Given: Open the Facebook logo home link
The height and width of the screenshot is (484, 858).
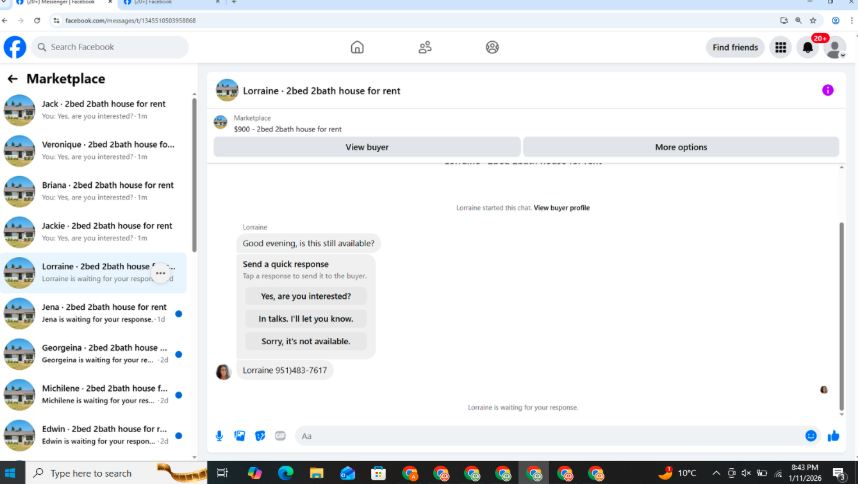Looking at the screenshot, I should (15, 47).
